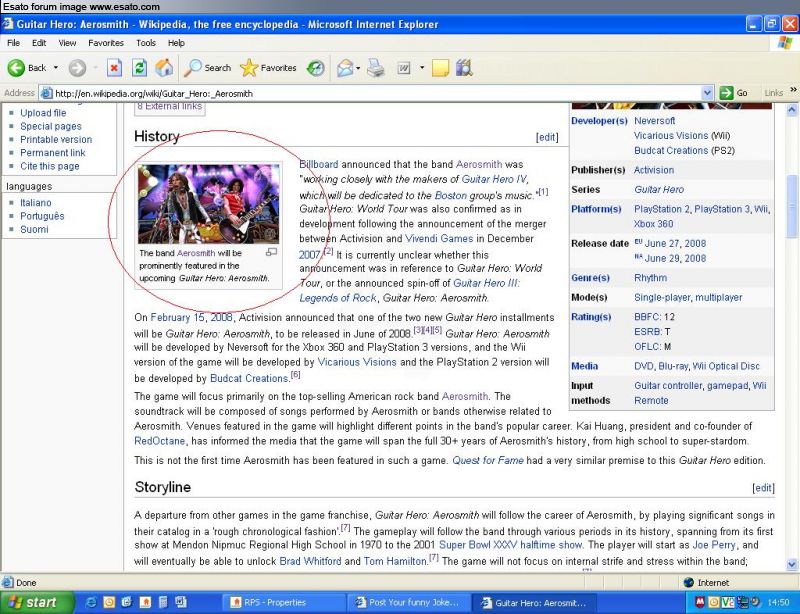
Task: Click the 14:50 system tray clock
Action: [x=777, y=602]
